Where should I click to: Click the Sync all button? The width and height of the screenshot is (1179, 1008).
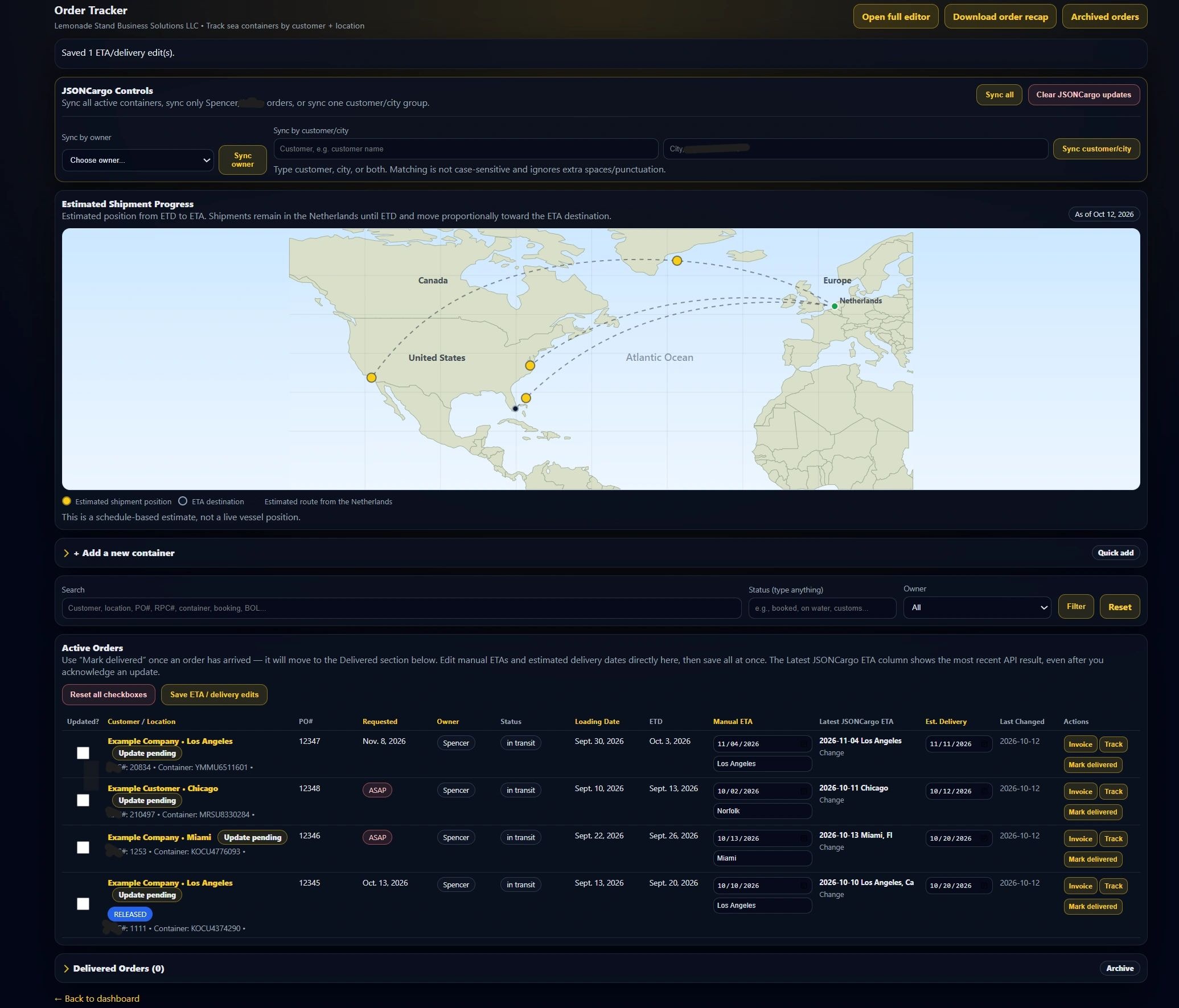[x=999, y=94]
